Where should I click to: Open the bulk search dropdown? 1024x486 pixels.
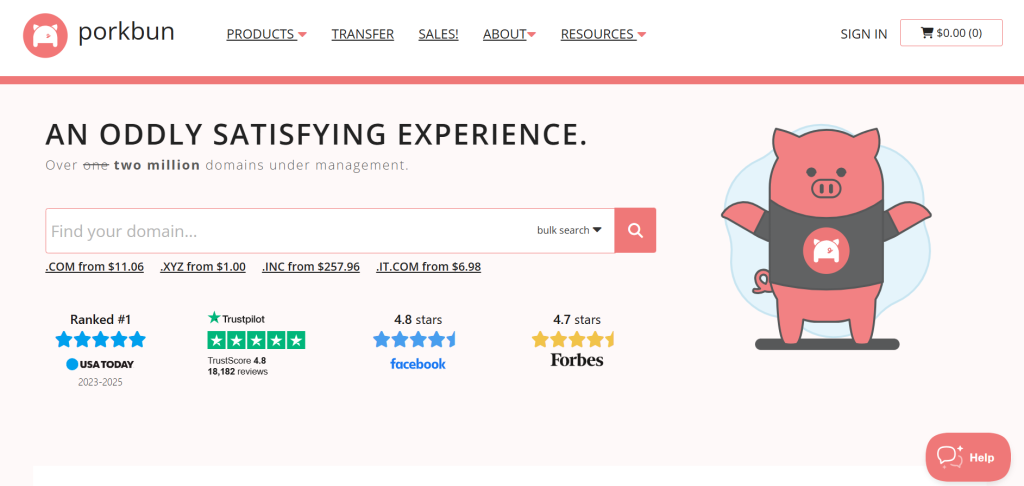569,230
